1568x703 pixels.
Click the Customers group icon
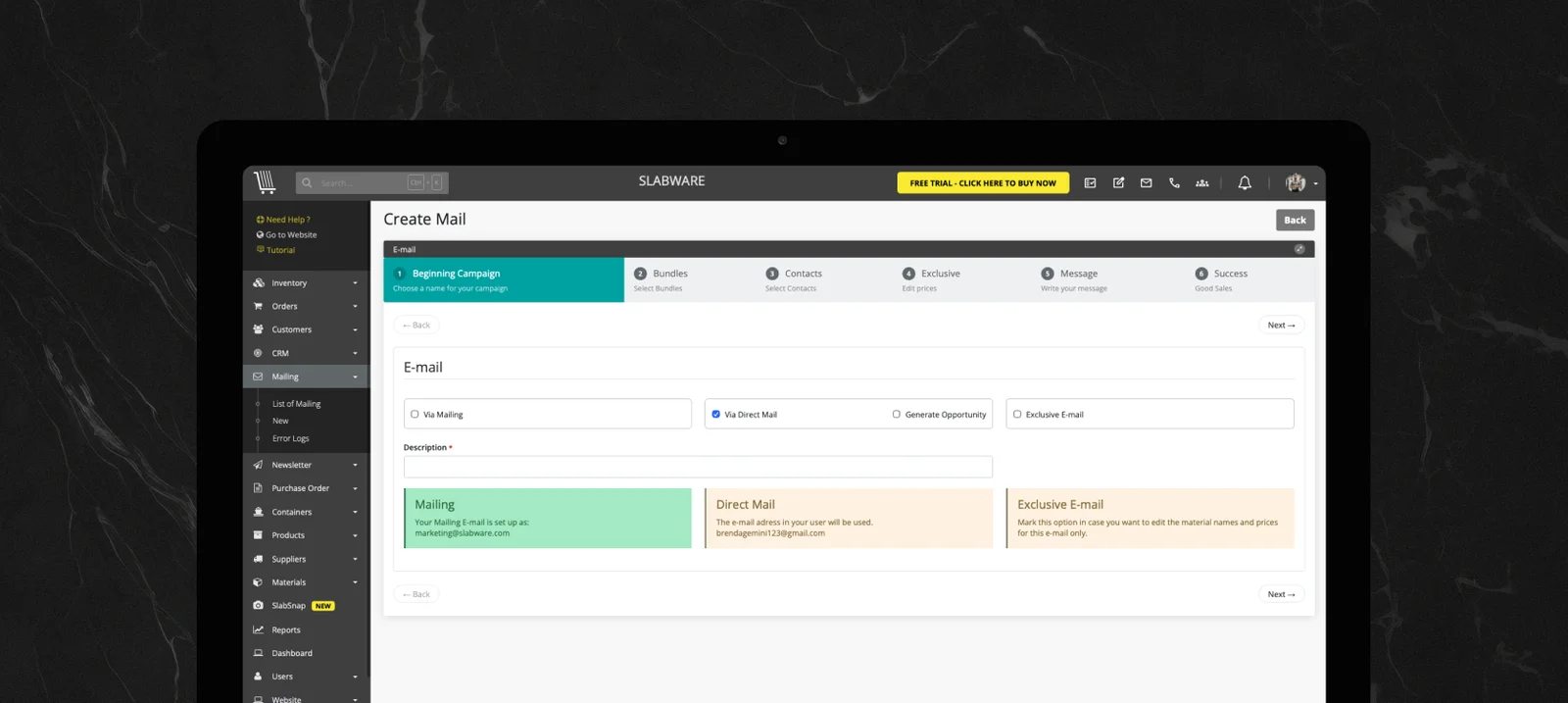(258, 329)
